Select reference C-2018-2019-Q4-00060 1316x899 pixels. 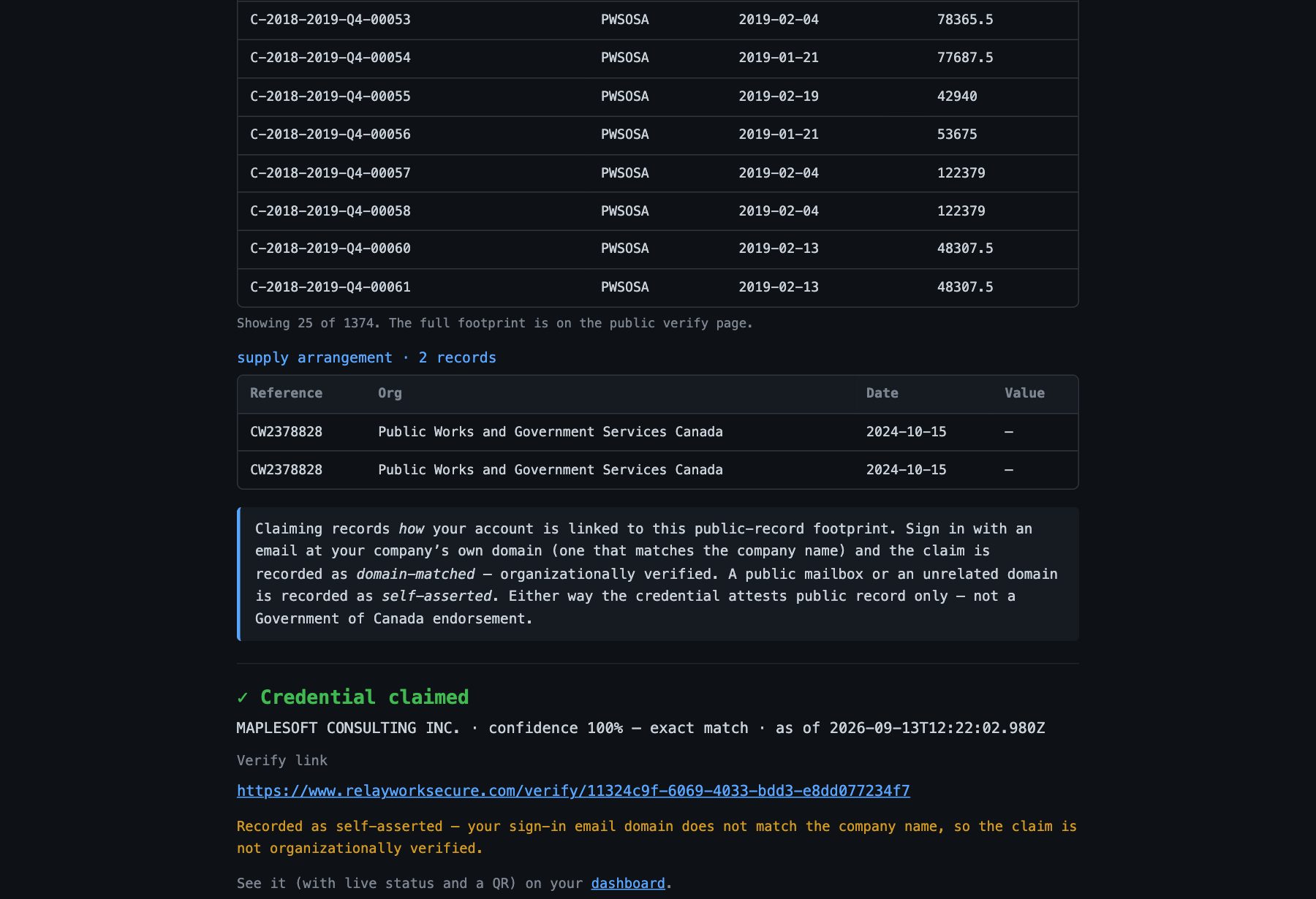330,249
